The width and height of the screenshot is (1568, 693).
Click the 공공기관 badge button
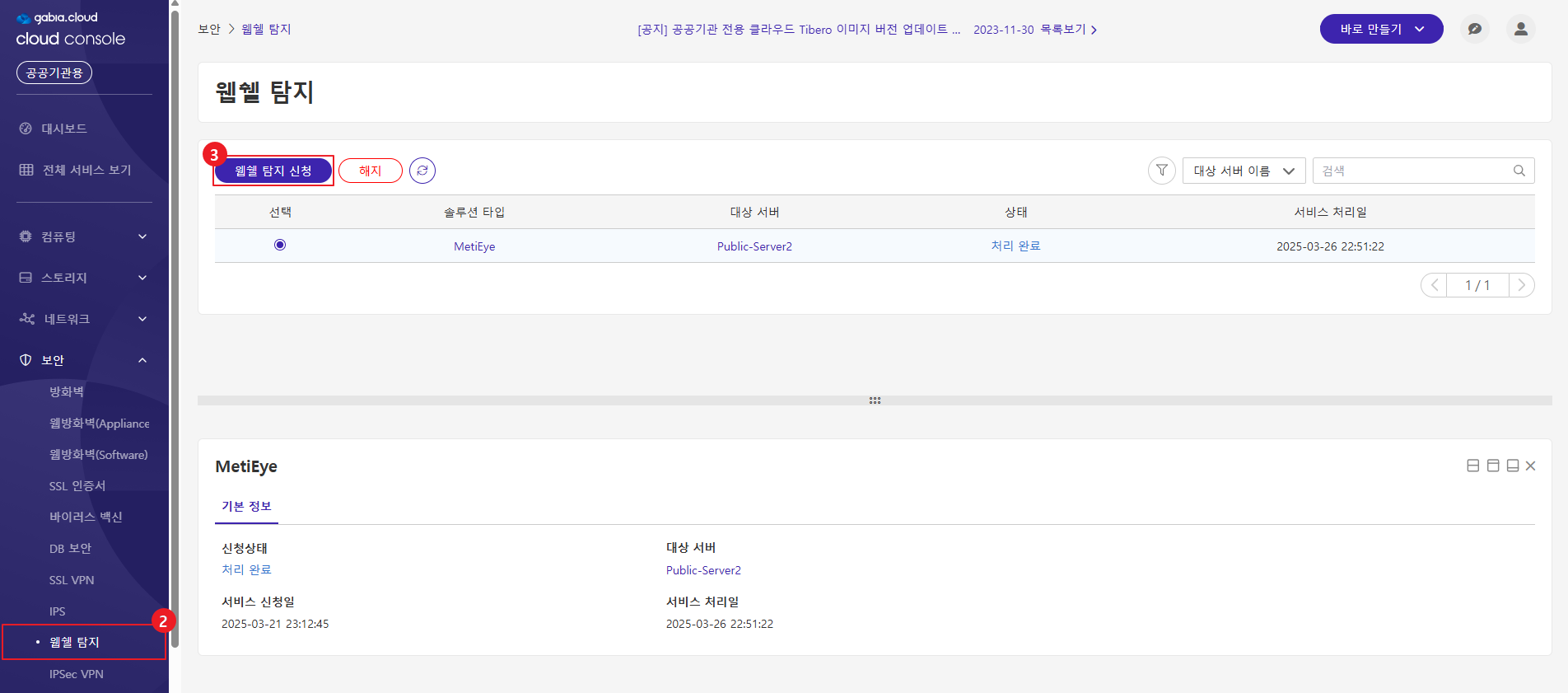(x=54, y=73)
